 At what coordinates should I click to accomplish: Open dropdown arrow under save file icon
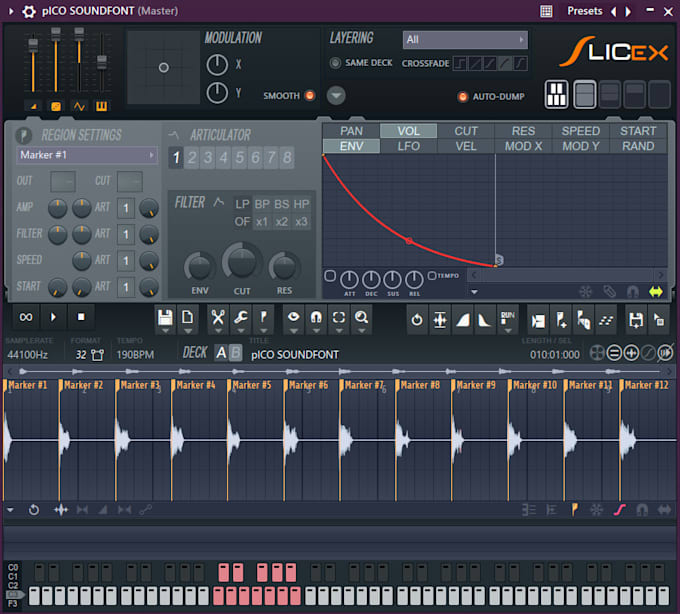[165, 331]
